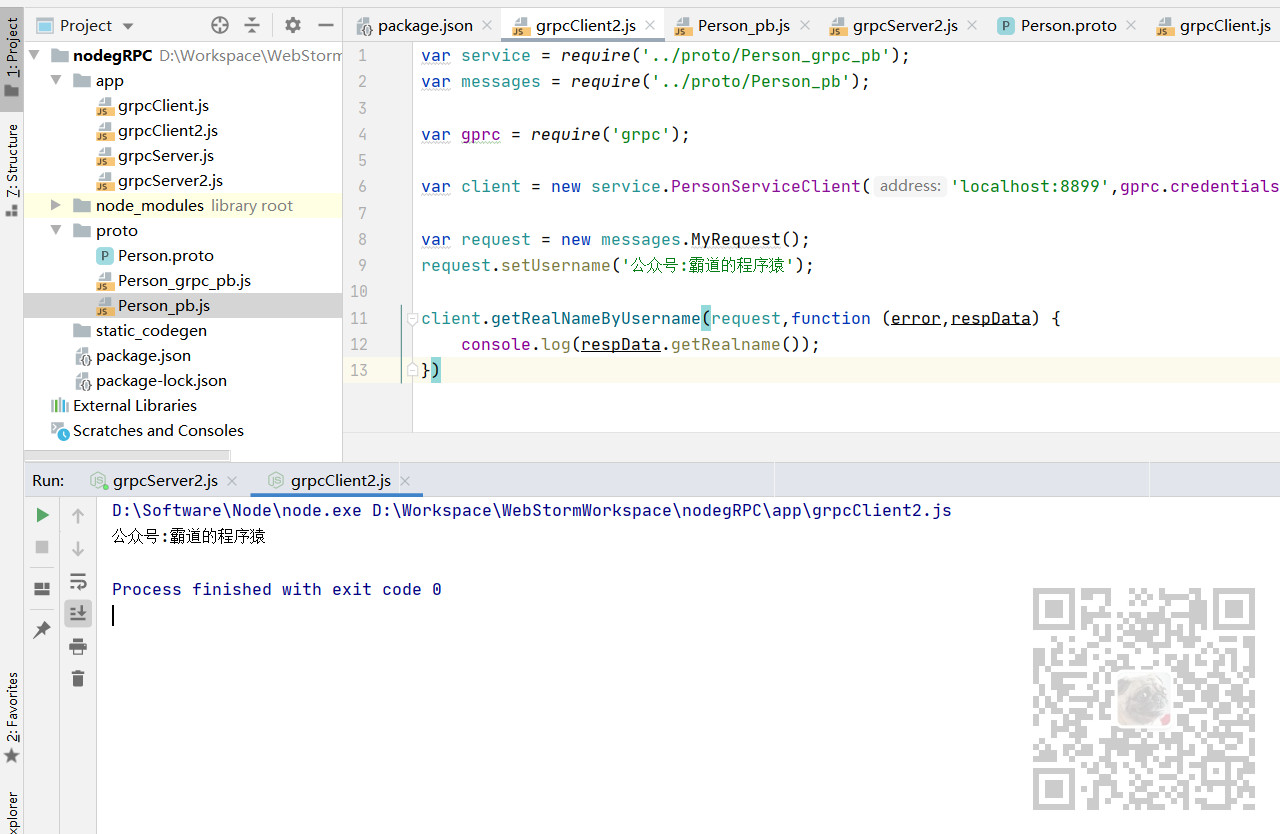Viewport: 1280px width, 834px height.
Task: Select grpcClient2.js in project tree
Action: pyautogui.click(x=167, y=130)
